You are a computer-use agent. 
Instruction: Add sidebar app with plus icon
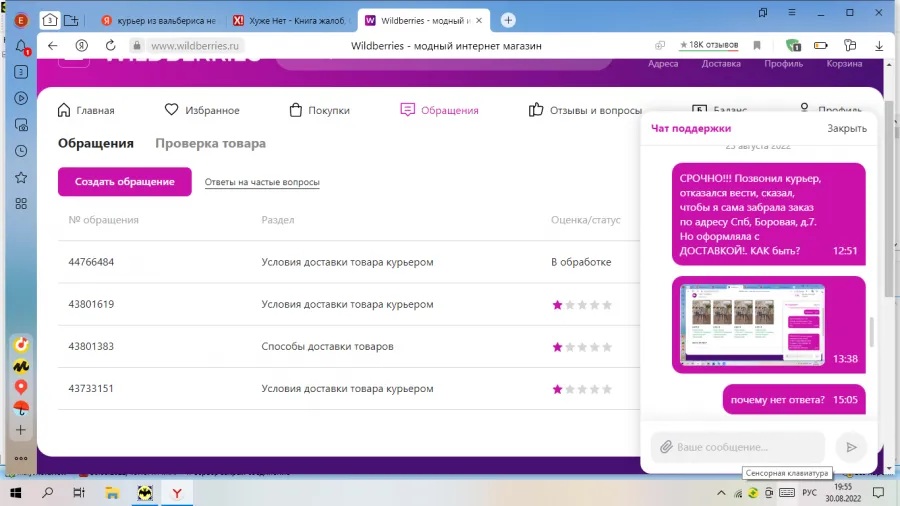pos(21,430)
